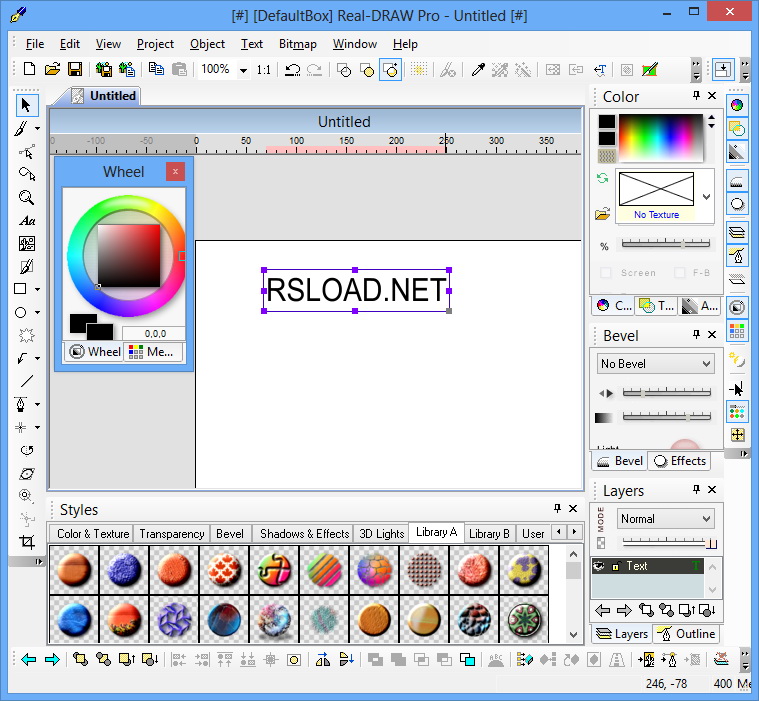This screenshot has width=759, height=701.
Task: Apply the green star sphere style
Action: [x=524, y=620]
